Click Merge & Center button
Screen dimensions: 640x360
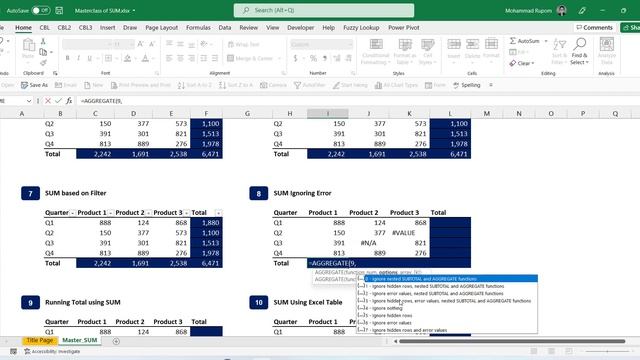[250, 58]
